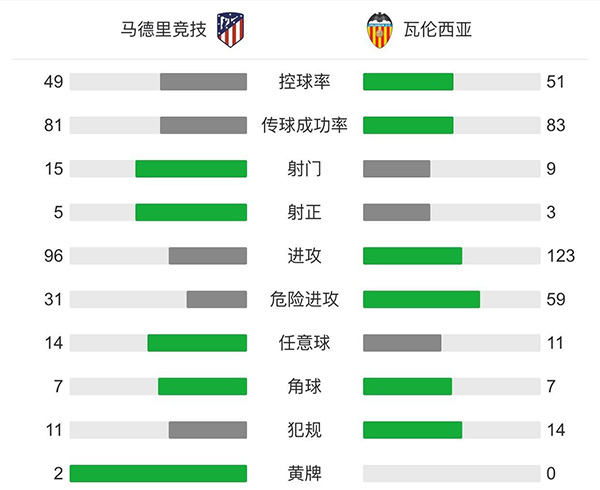The width and height of the screenshot is (600, 490).
Task: Click the Valencia club crest
Action: [379, 30]
